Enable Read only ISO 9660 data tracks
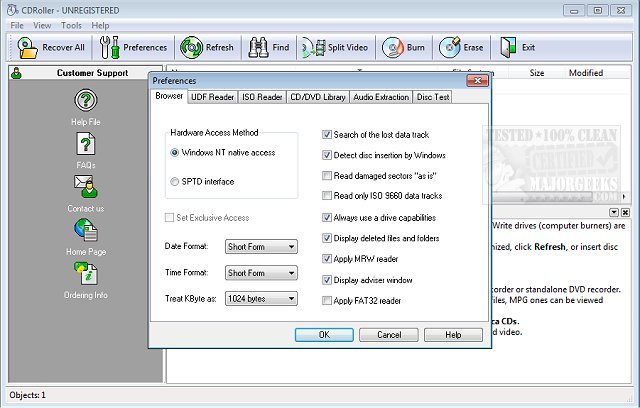The width and height of the screenshot is (640, 408). [327, 195]
